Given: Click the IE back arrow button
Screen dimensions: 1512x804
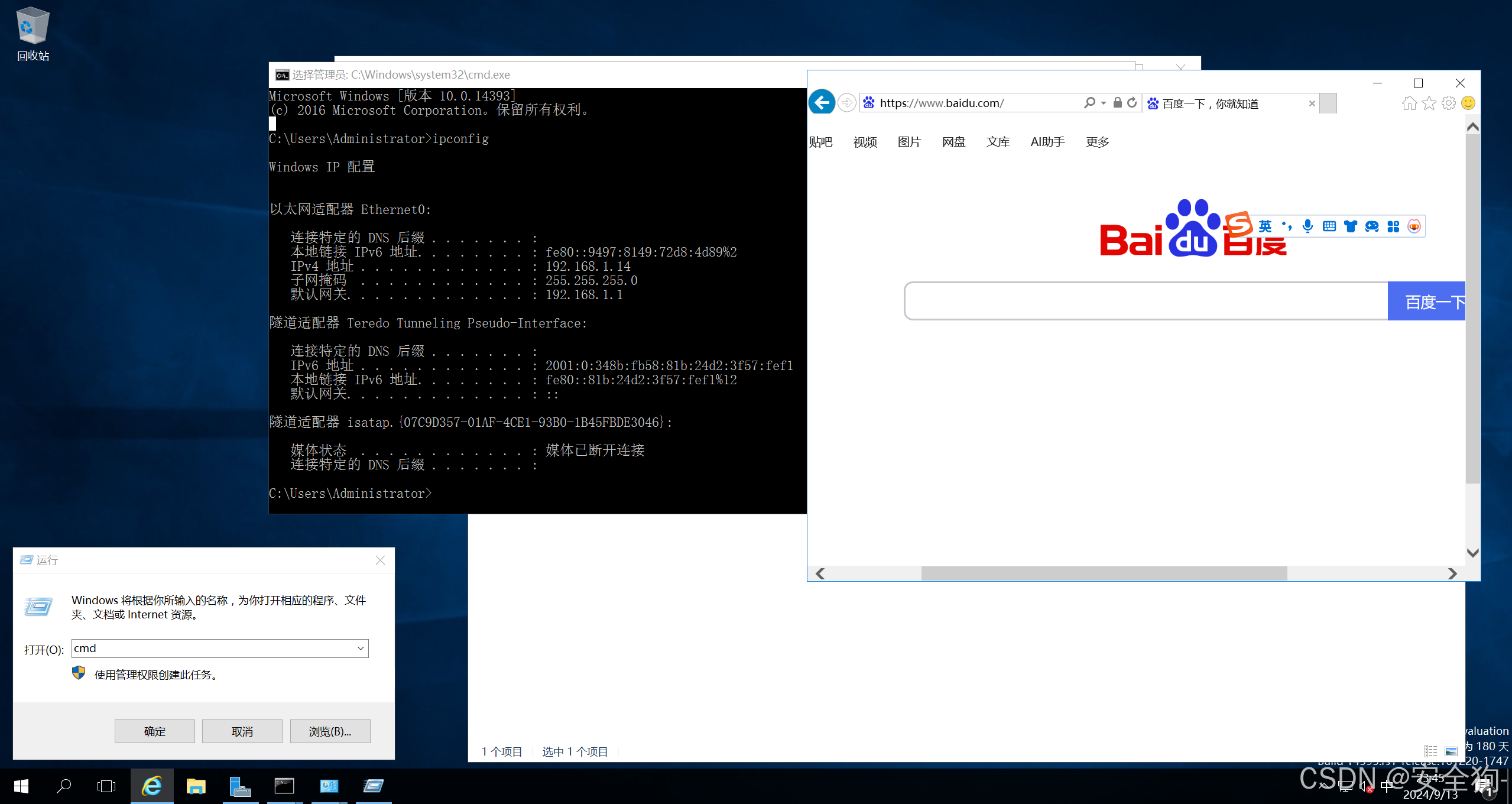Looking at the screenshot, I should click(822, 103).
